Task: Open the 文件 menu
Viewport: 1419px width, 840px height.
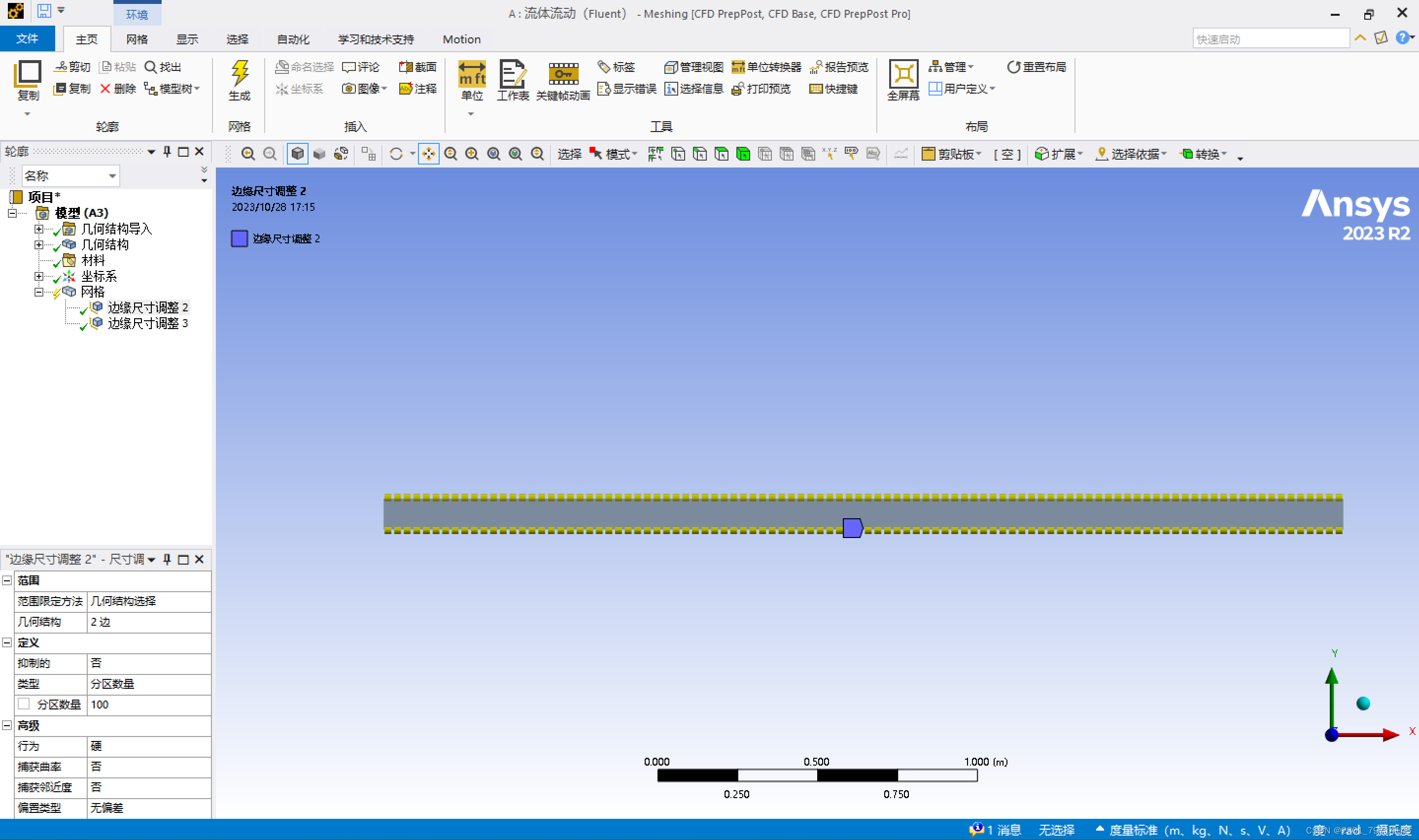Action: 27,38
